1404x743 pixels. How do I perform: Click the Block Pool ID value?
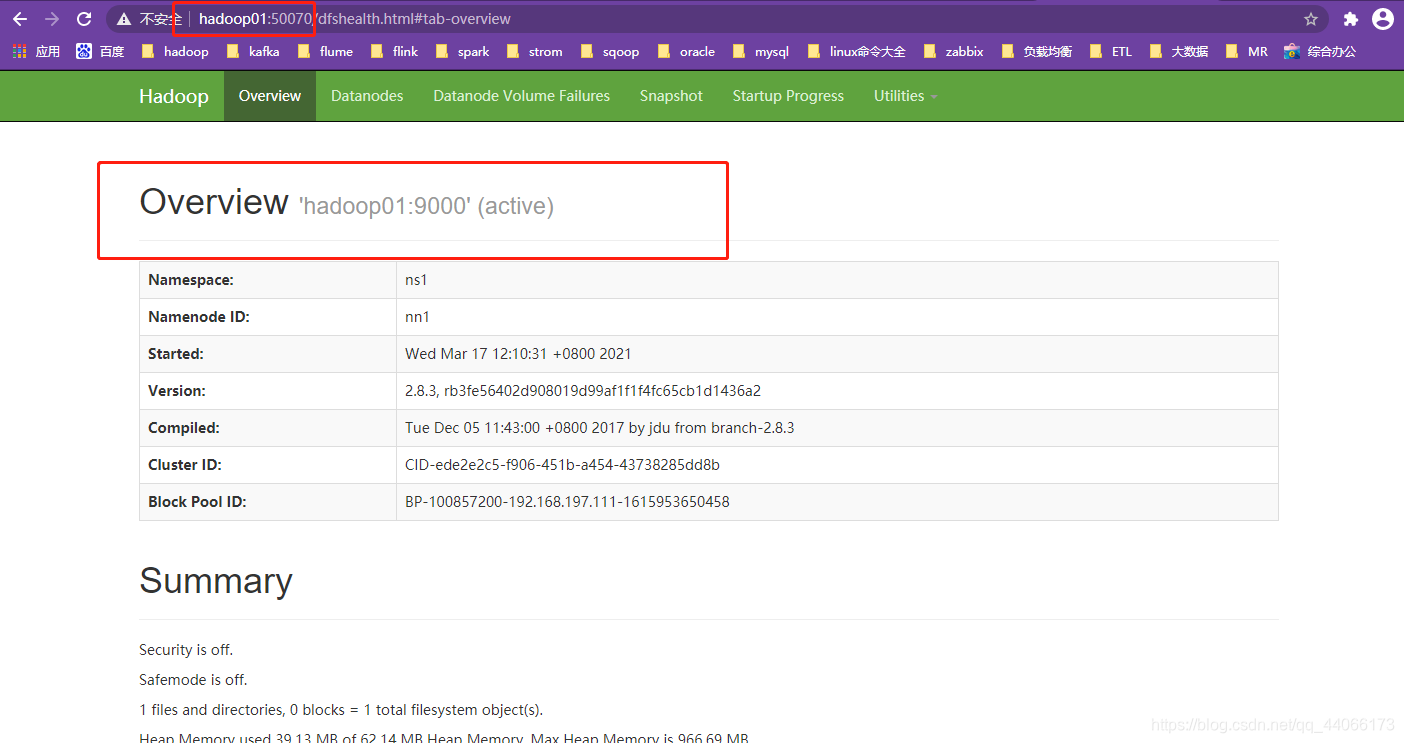[x=567, y=502]
